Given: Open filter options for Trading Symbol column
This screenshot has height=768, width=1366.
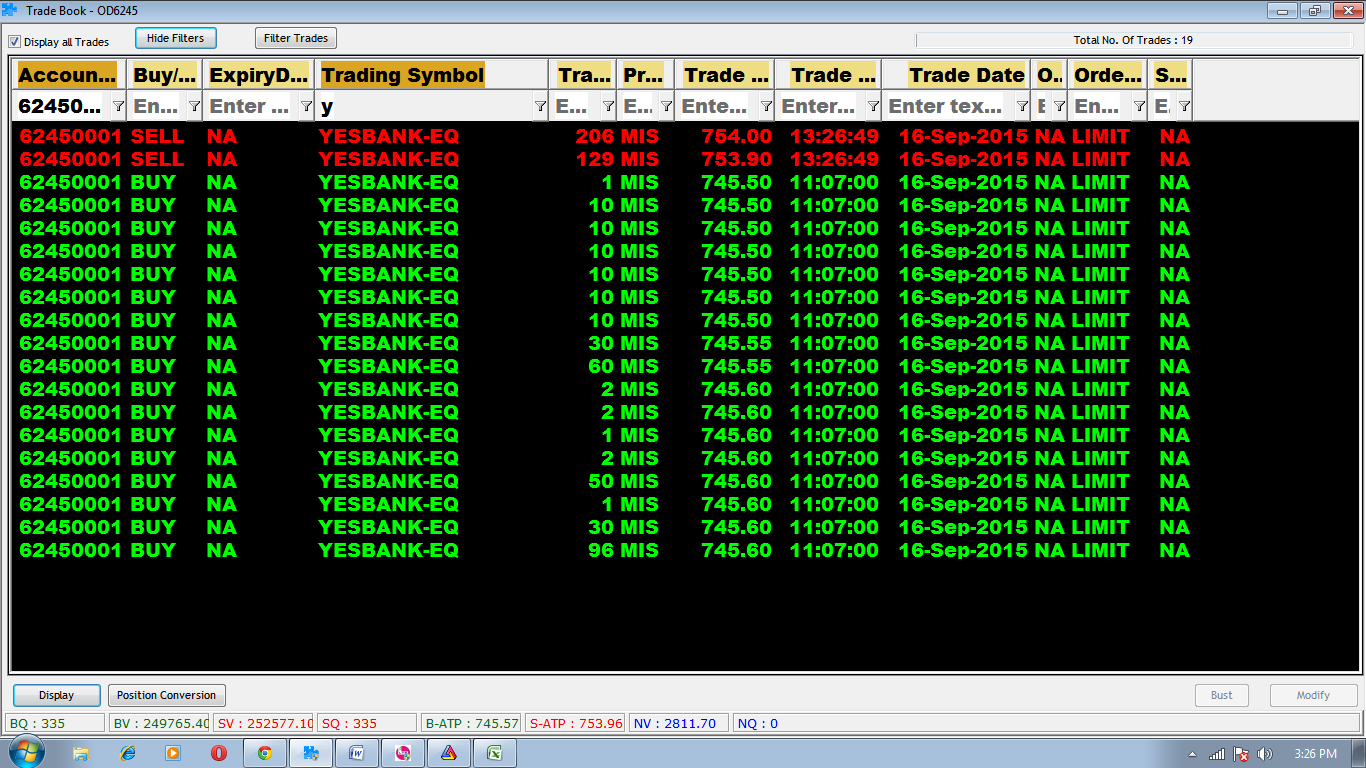Looking at the screenshot, I should tap(540, 106).
